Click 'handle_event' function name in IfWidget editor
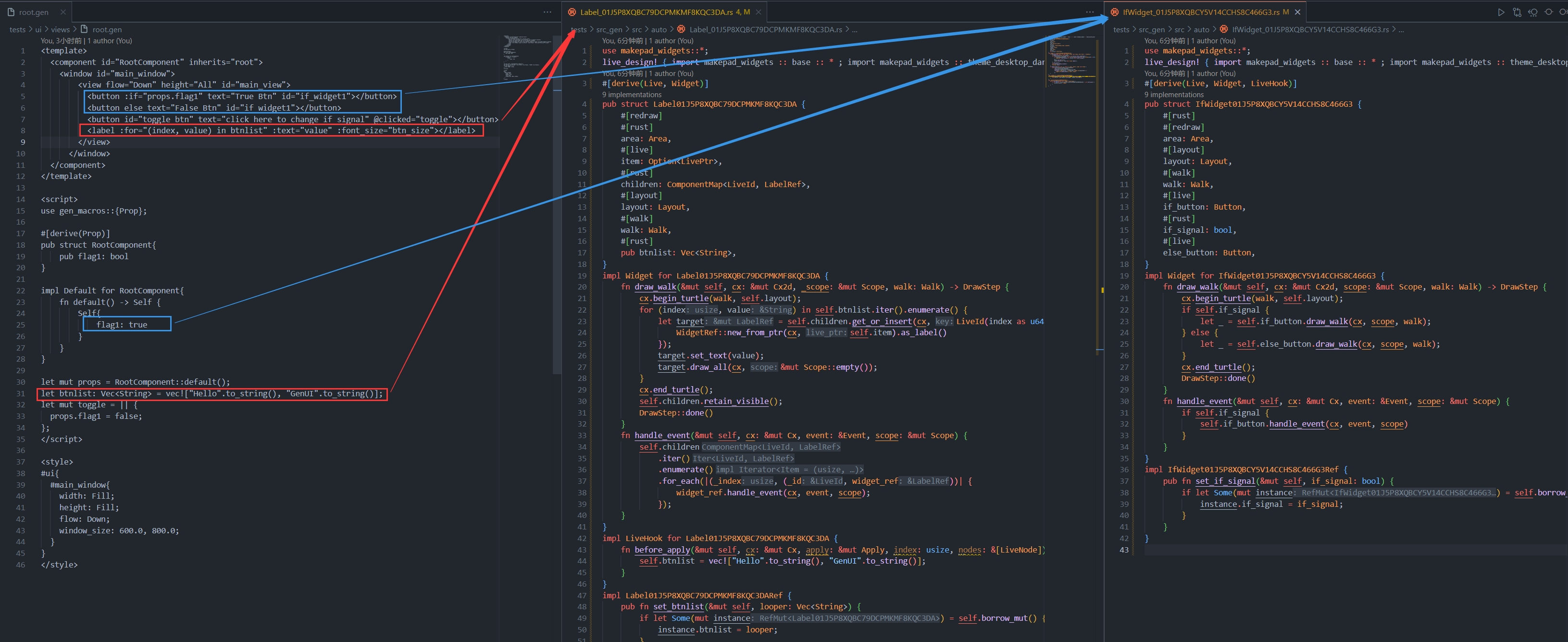The width and height of the screenshot is (1568, 642). 1204,402
